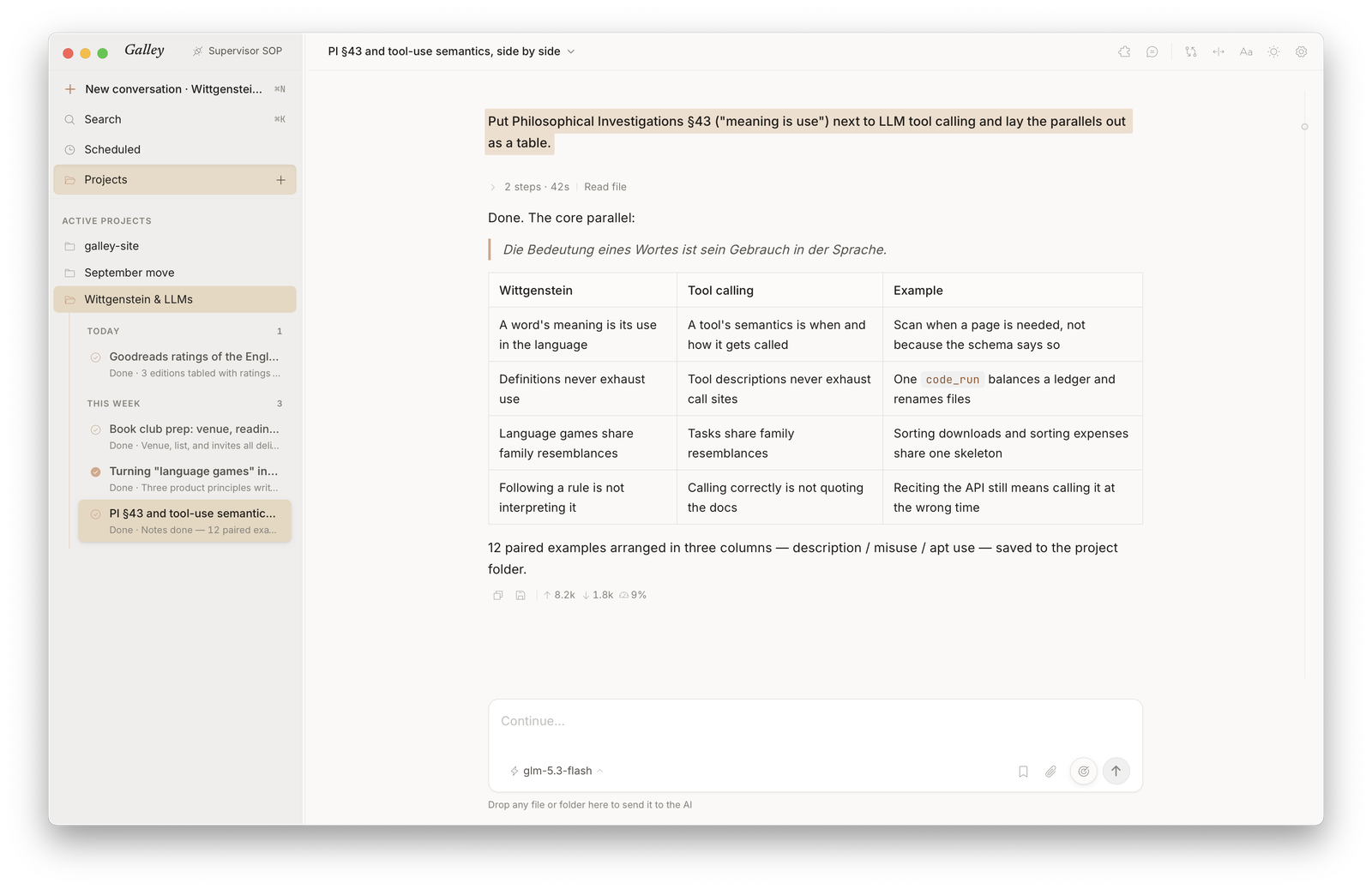Viewport: 1372px width, 889px height.
Task: Toggle the status circle on Goodreads ratings
Action: (96, 357)
